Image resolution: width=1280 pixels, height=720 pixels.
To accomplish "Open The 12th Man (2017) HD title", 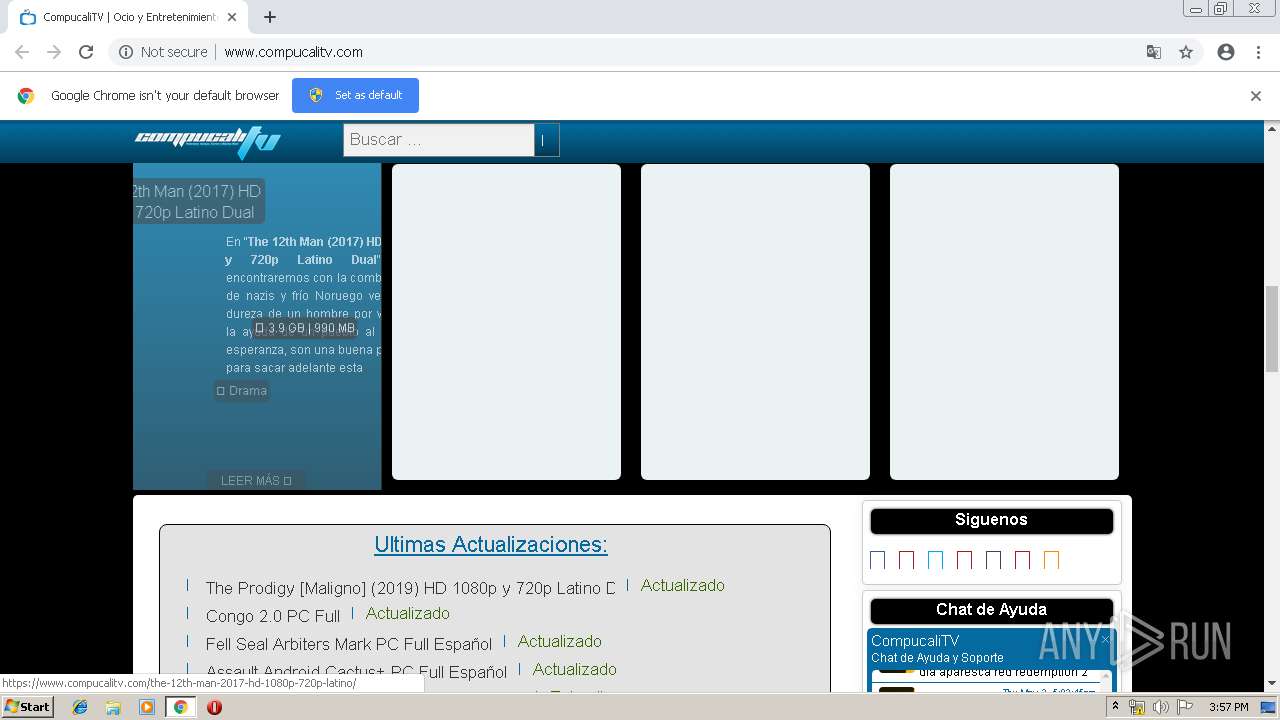I will pos(197,201).
